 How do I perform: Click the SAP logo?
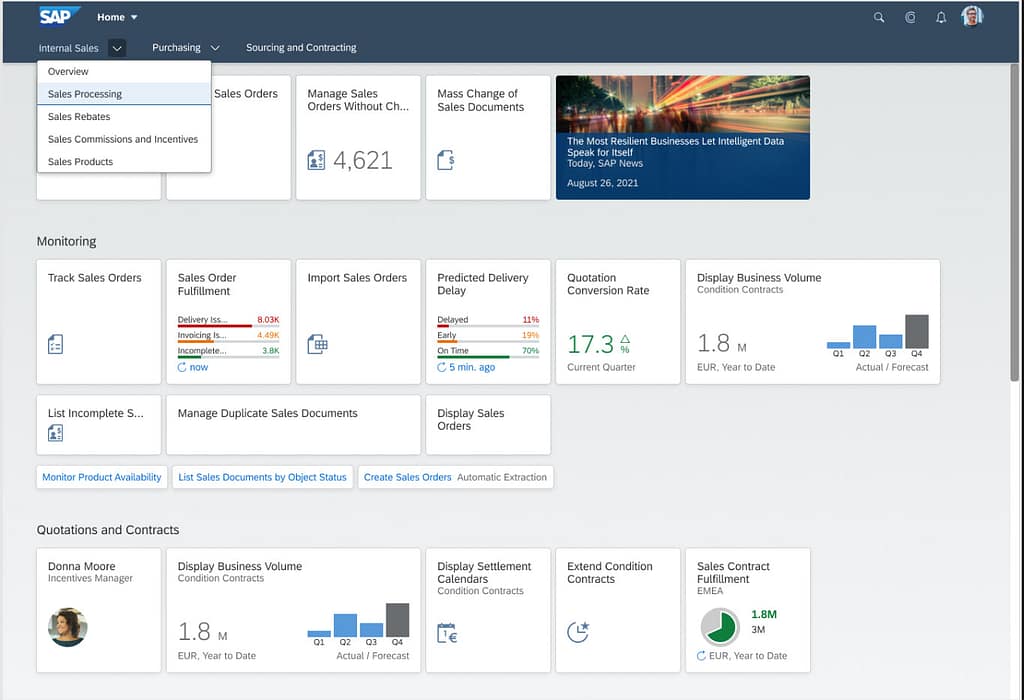[x=60, y=16]
